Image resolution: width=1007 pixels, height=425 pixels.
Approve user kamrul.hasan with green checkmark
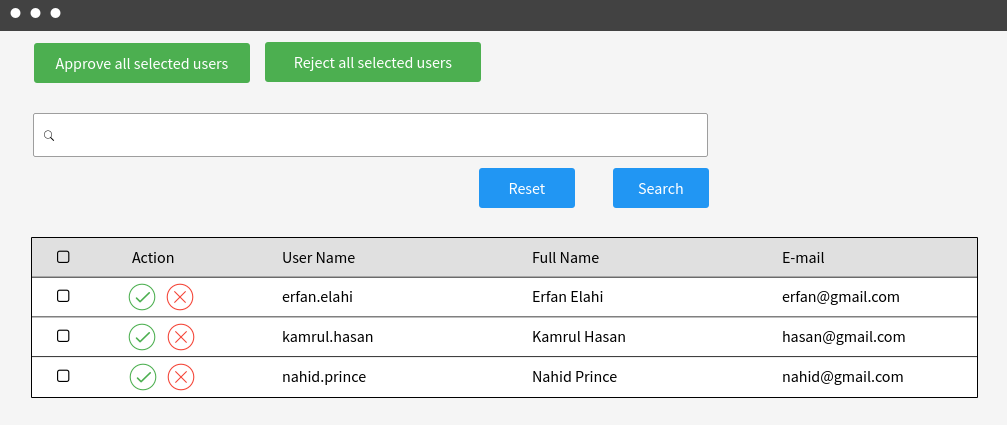coord(142,337)
